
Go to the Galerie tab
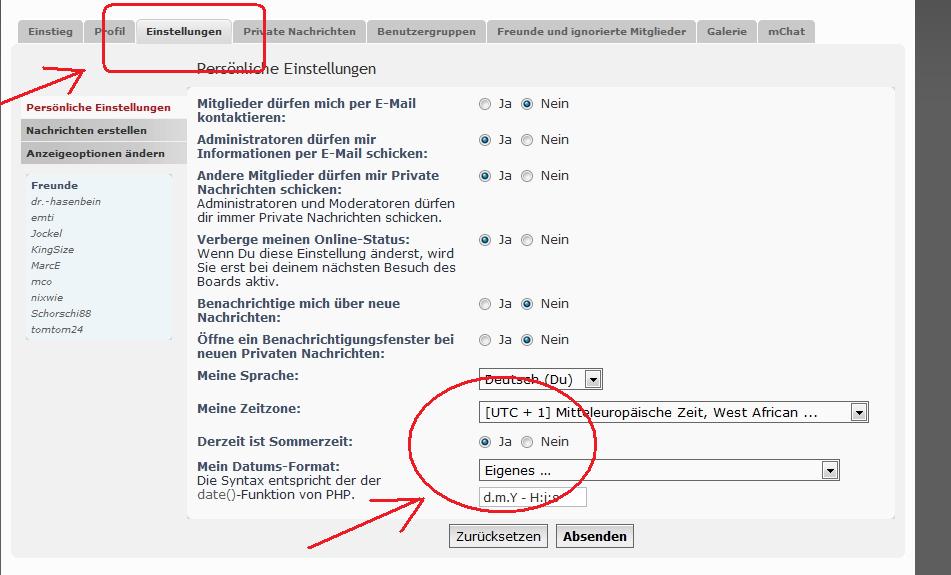coord(726,32)
